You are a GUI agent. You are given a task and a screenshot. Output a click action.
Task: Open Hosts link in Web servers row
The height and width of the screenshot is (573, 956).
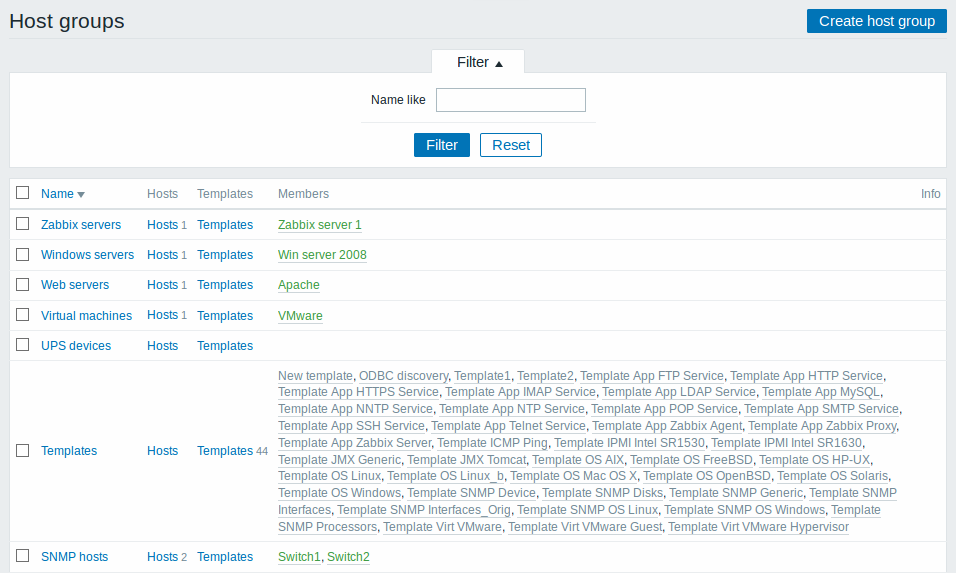pyautogui.click(x=162, y=285)
